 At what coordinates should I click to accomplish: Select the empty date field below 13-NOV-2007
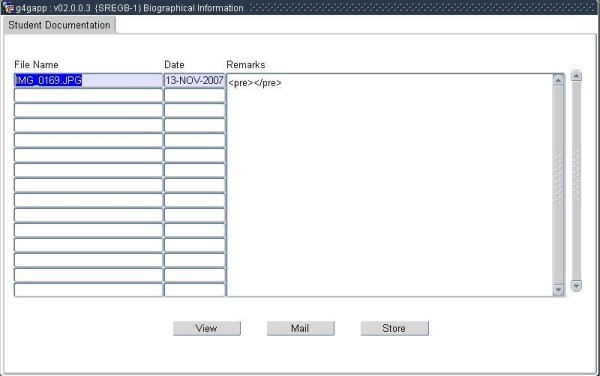194,95
